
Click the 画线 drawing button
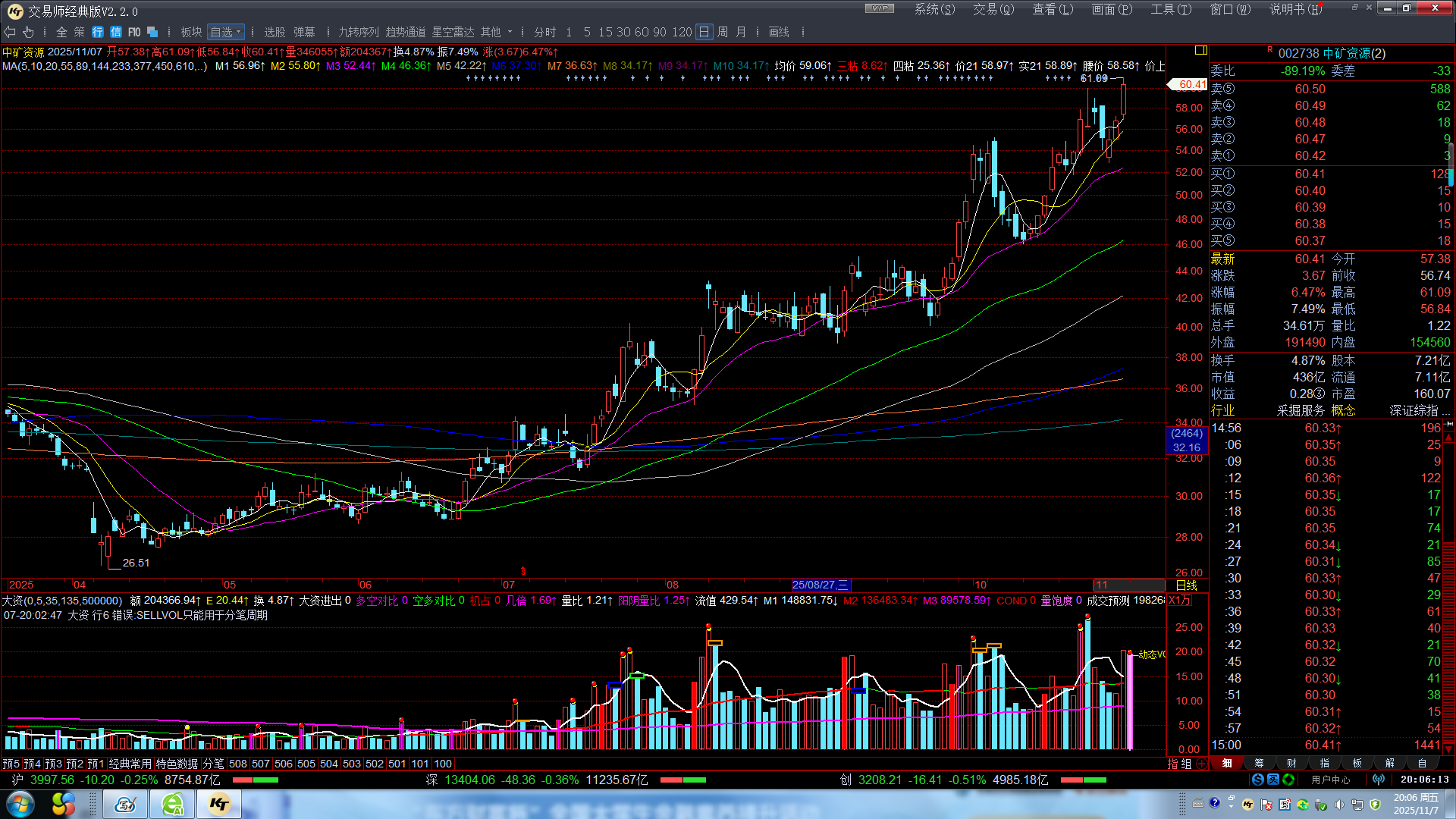tap(779, 32)
